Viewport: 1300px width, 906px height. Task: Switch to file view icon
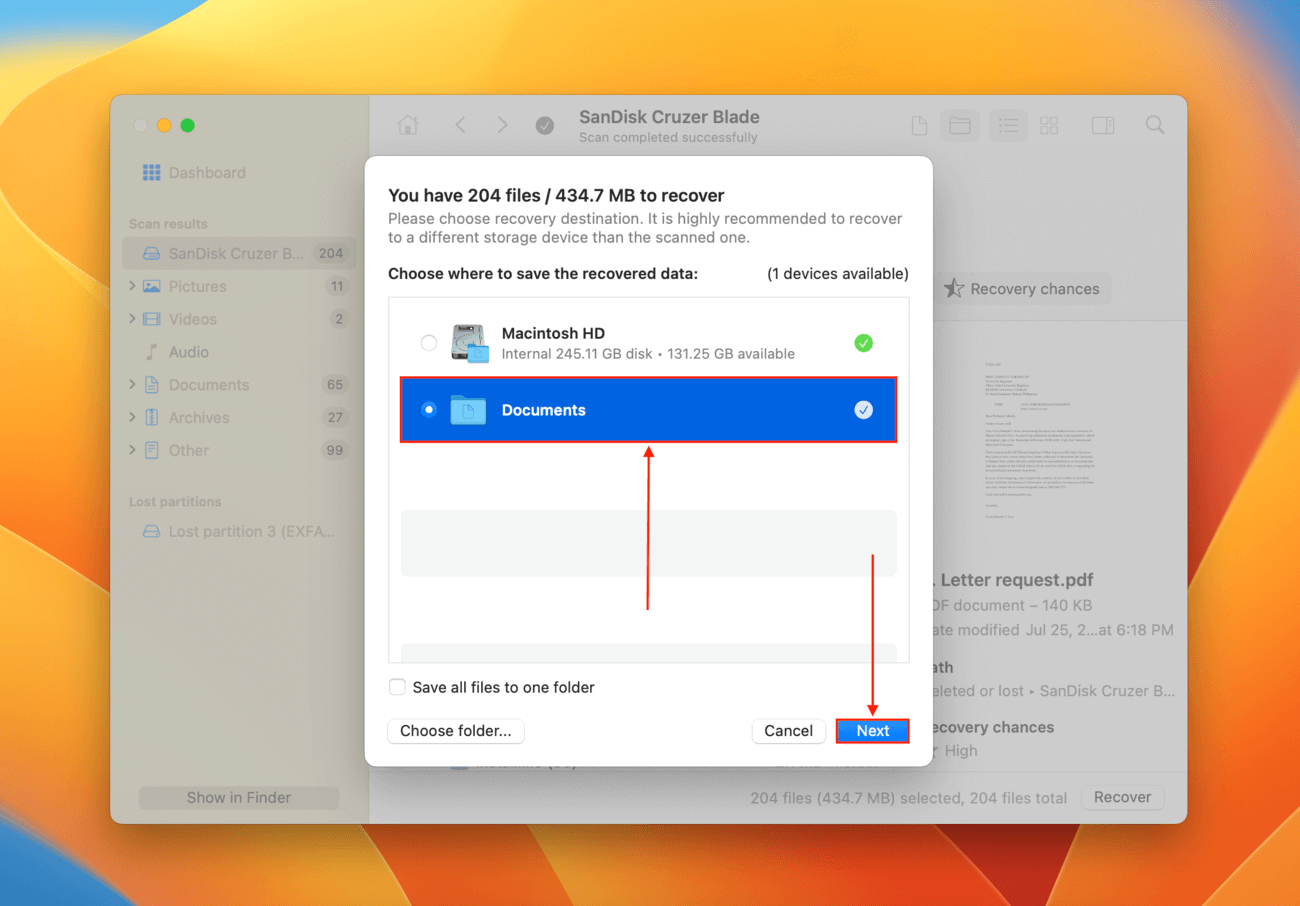tap(919, 125)
